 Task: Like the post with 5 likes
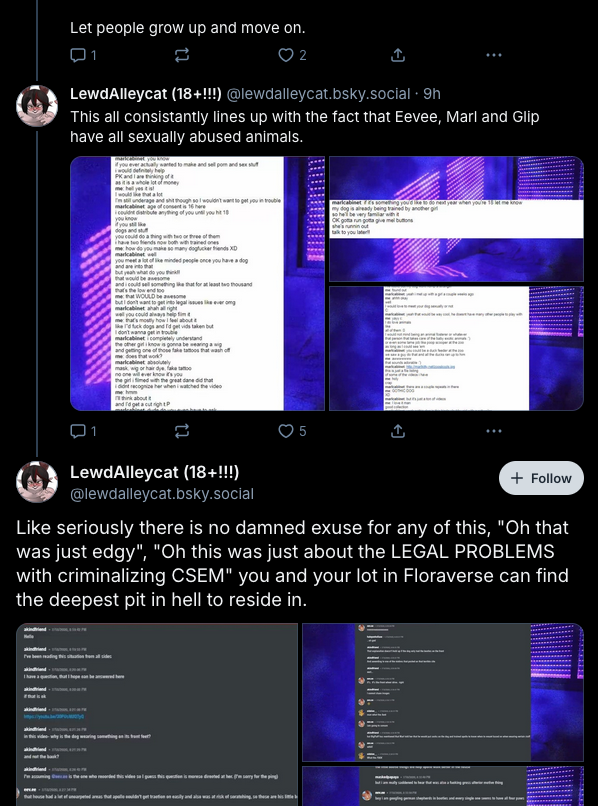(x=292, y=431)
